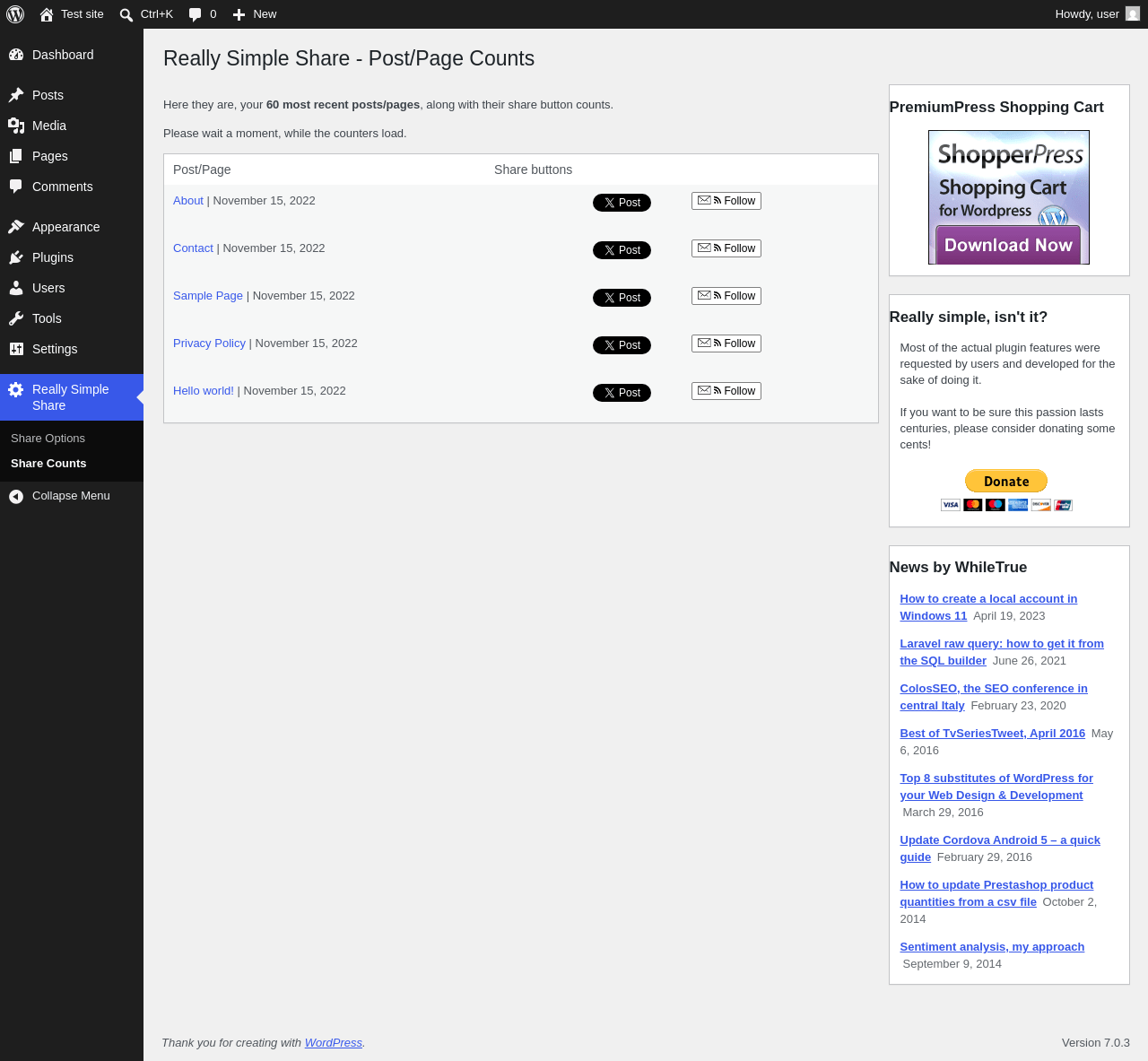1148x1061 pixels.
Task: Open the Plugins menu label
Action: pyautogui.click(x=53, y=257)
